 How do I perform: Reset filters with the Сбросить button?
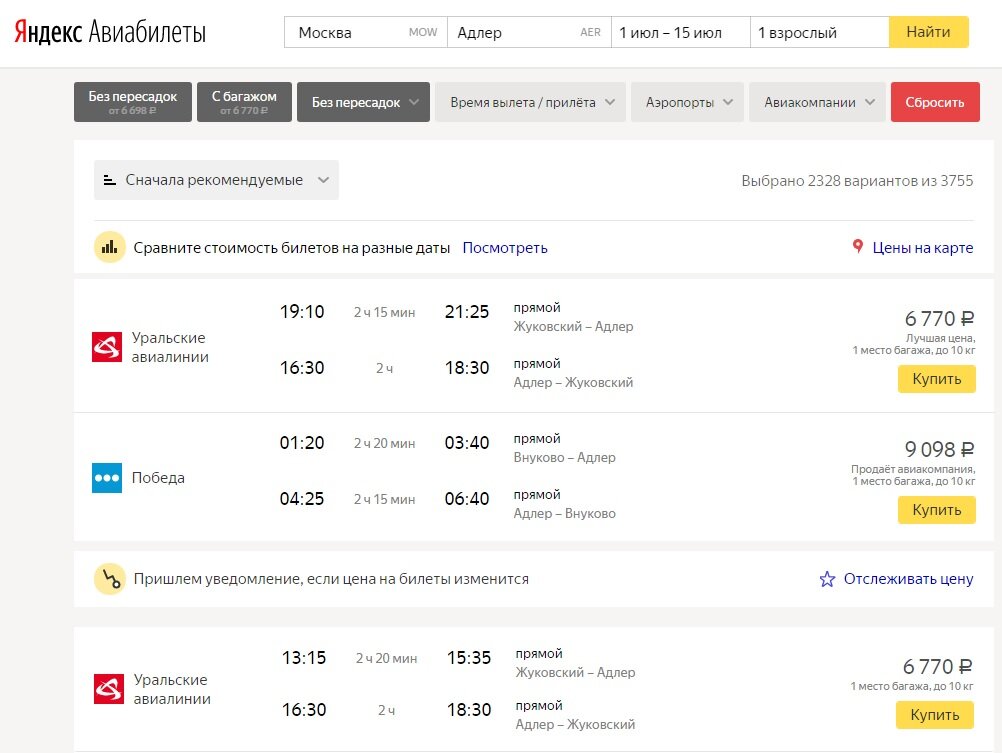point(935,102)
